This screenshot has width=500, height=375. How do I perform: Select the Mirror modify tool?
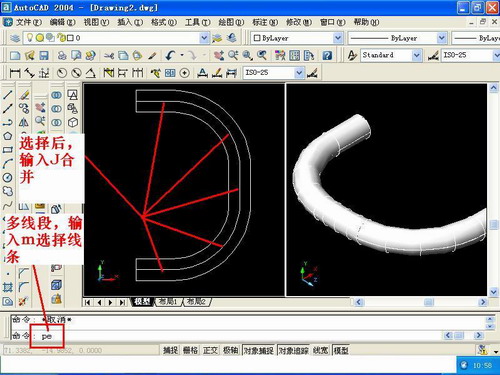point(24,122)
